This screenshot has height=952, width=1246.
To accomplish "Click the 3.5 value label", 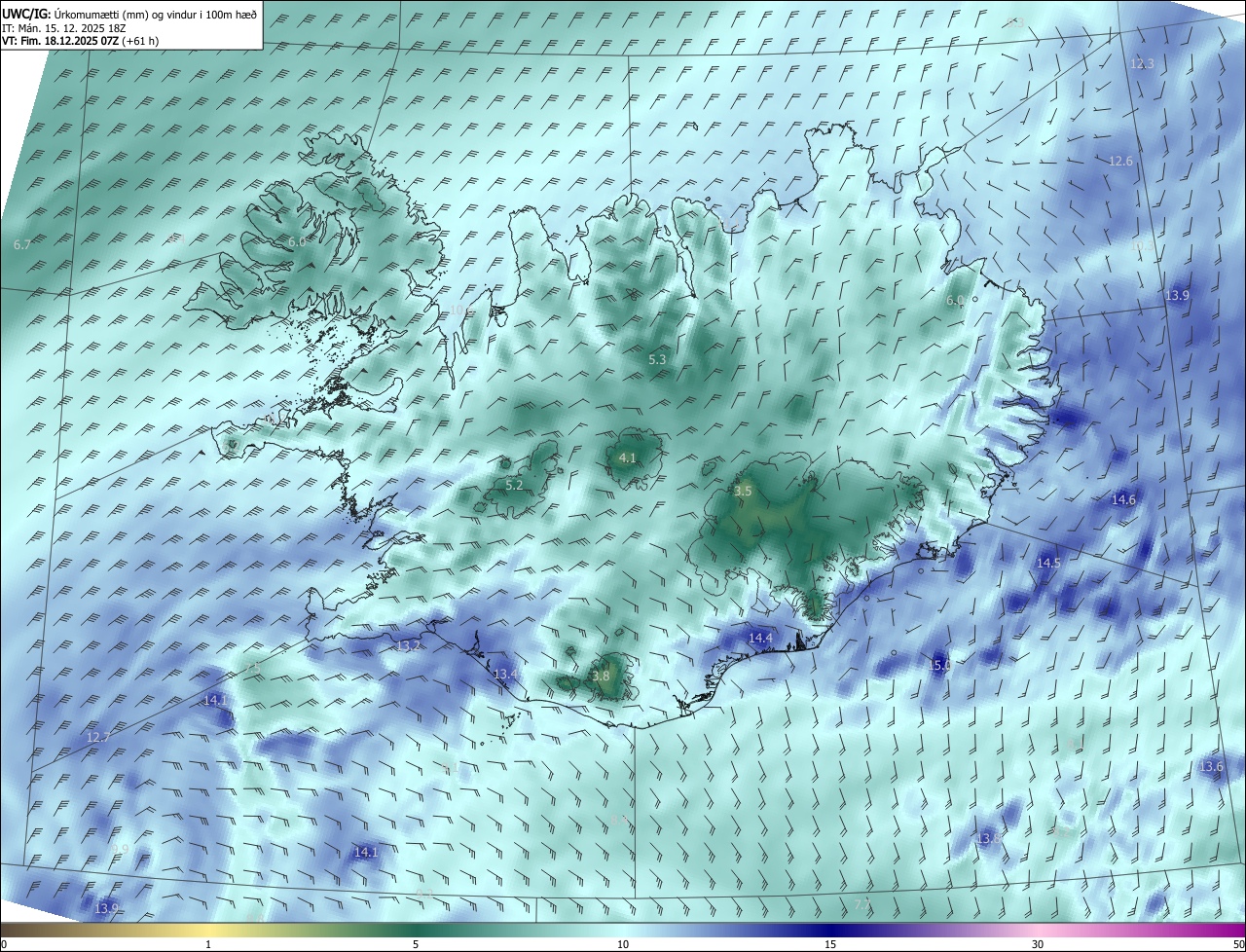I will [743, 492].
